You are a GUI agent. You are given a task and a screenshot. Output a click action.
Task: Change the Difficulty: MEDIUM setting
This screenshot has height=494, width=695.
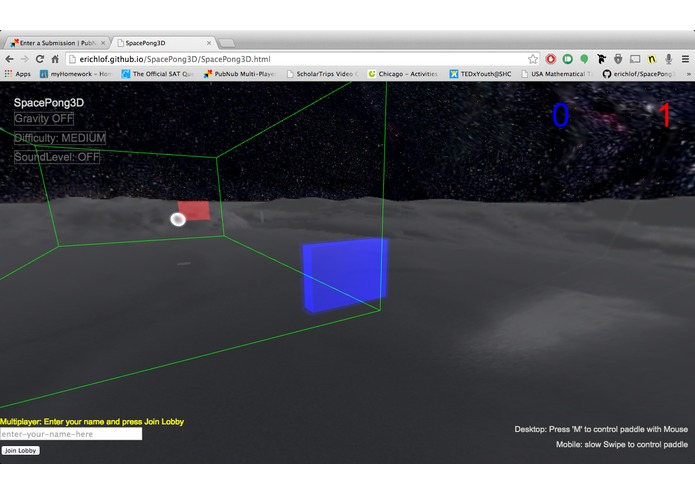coord(60,138)
